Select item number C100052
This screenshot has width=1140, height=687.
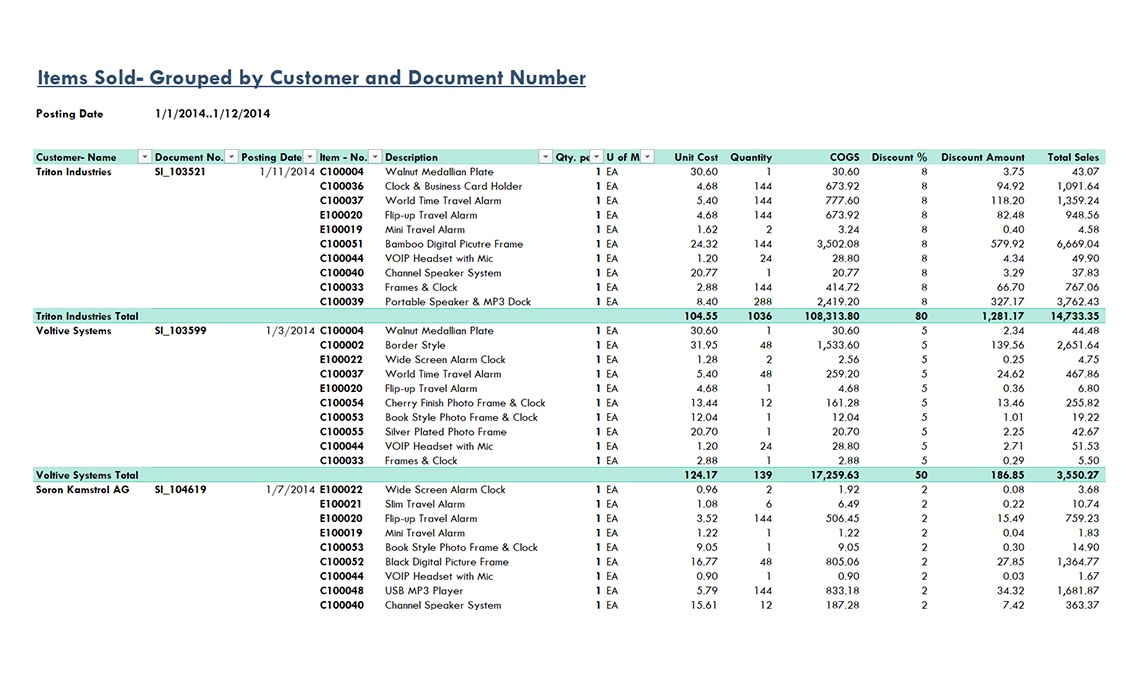[x=342, y=562]
